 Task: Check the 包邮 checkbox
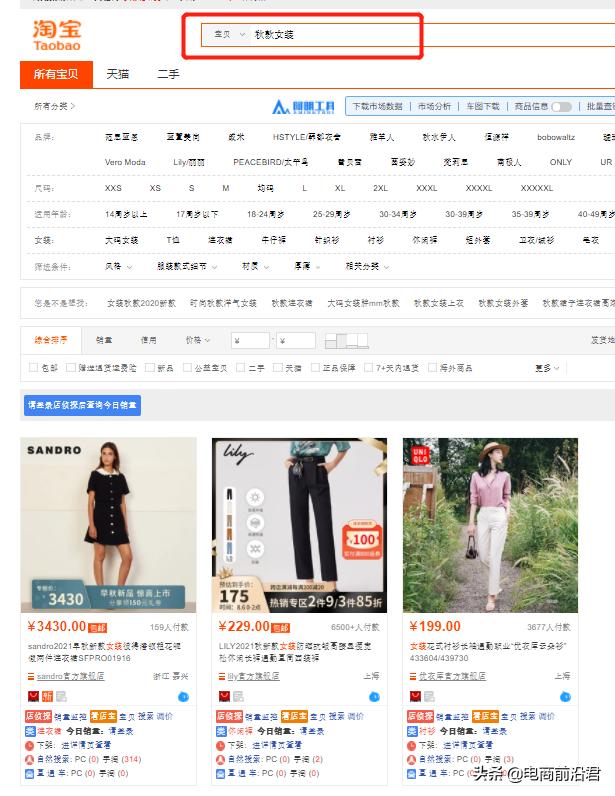tap(34, 368)
